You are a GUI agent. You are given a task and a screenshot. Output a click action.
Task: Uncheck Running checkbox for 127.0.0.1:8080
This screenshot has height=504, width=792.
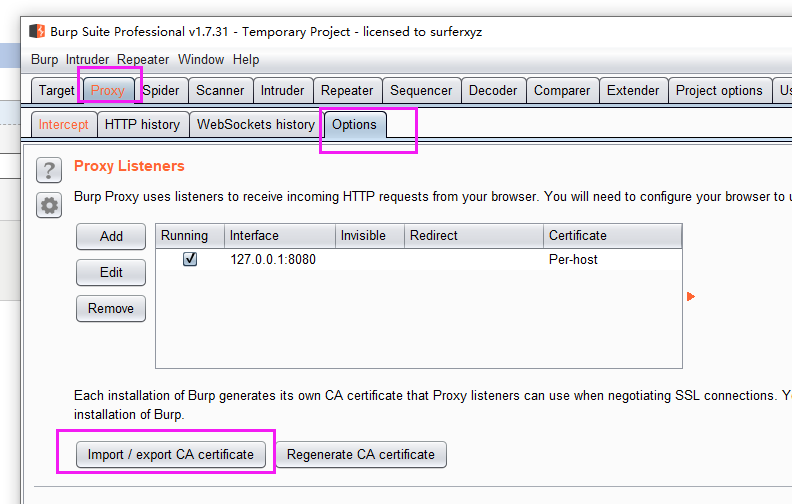coord(190,259)
